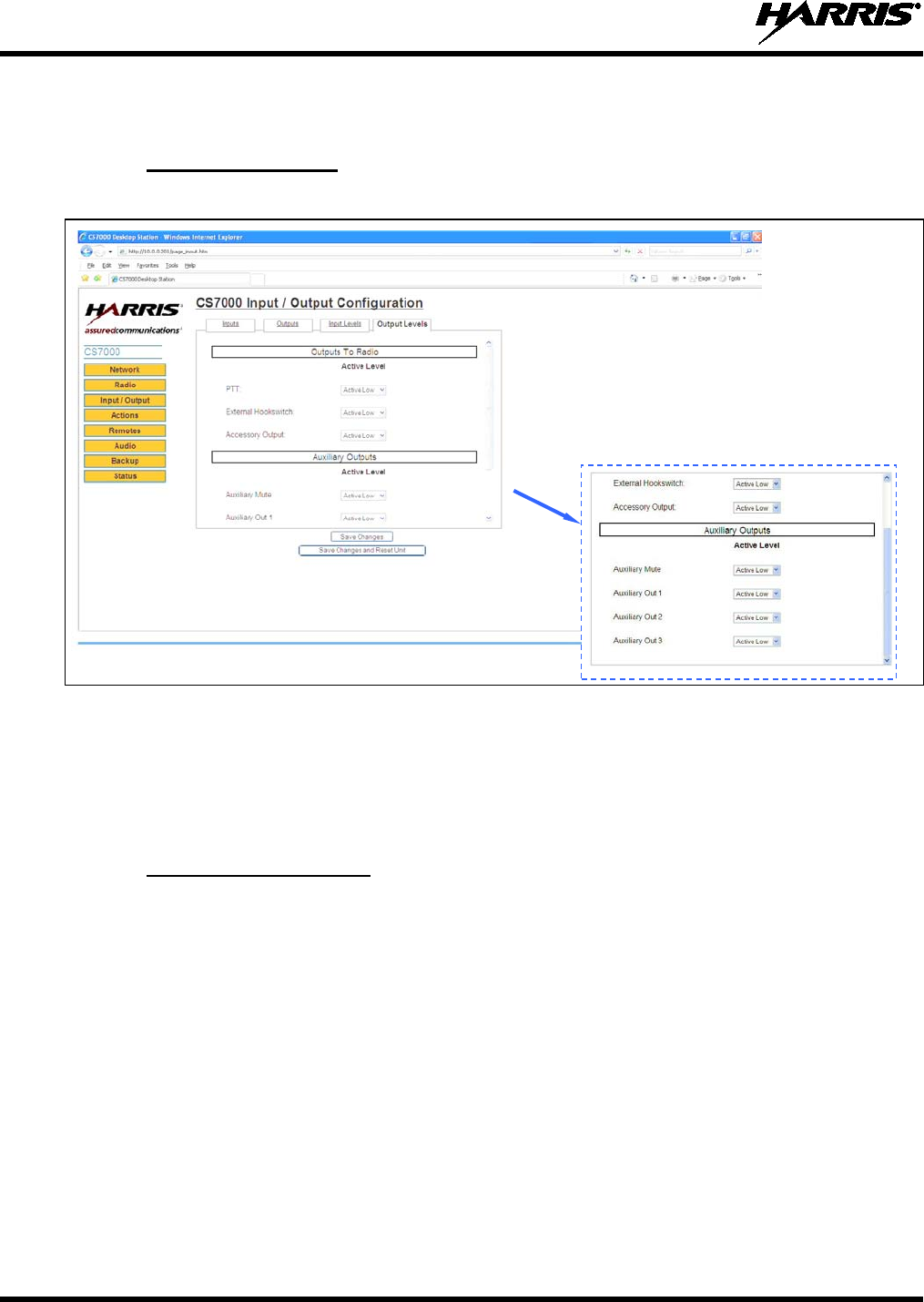
Task: Open Auxiliary Out 1 dropdown in main panel
Action: (363, 518)
